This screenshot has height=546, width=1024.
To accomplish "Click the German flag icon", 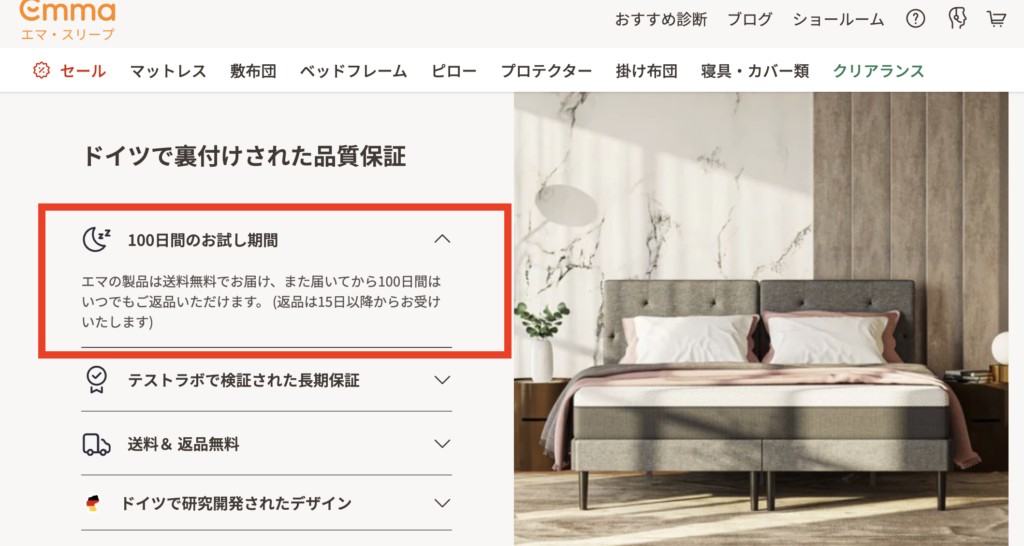I will 93,503.
